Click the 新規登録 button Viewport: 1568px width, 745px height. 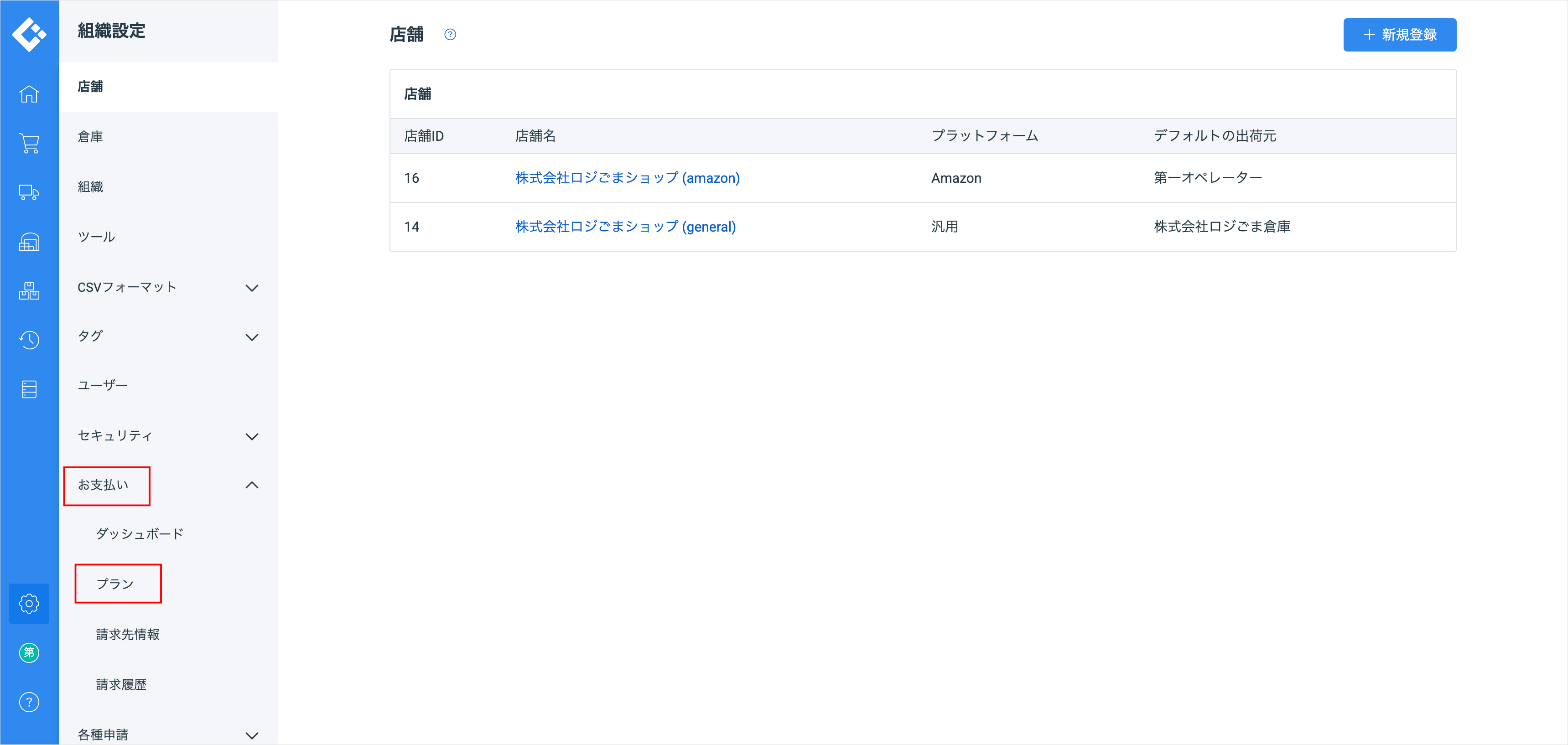tap(1399, 35)
